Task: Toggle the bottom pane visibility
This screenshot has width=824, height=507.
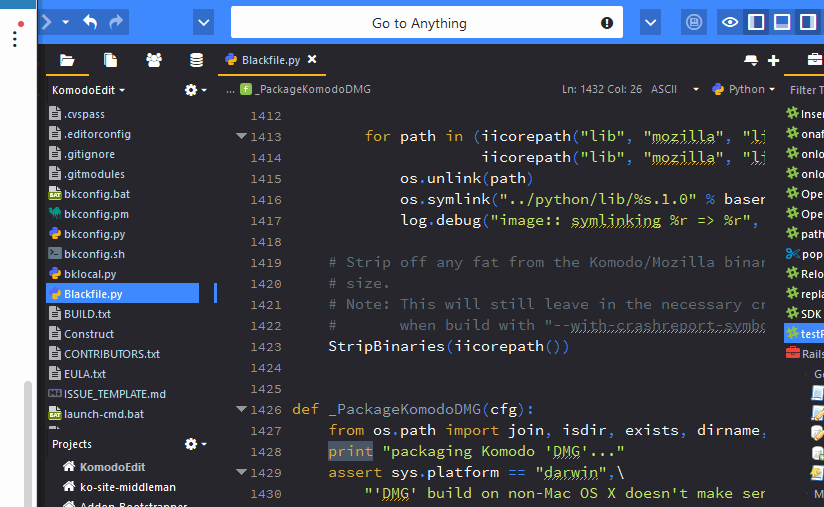Action: (x=782, y=22)
